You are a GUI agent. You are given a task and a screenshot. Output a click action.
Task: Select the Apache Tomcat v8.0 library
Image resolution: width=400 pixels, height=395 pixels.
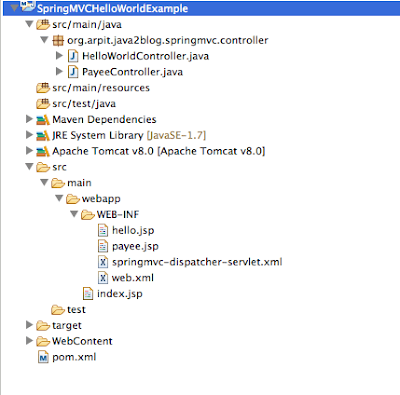[158, 151]
